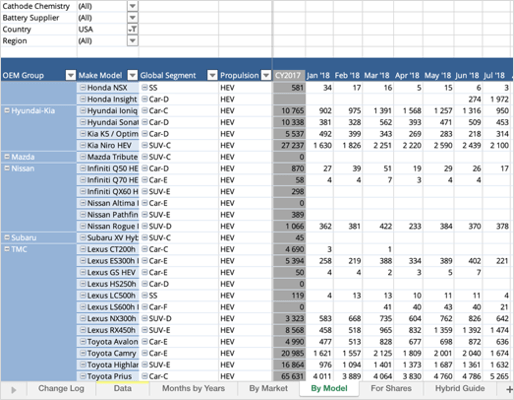Collapse the Subaru group
Image resolution: width=514 pixels, height=400 pixels.
7,237
